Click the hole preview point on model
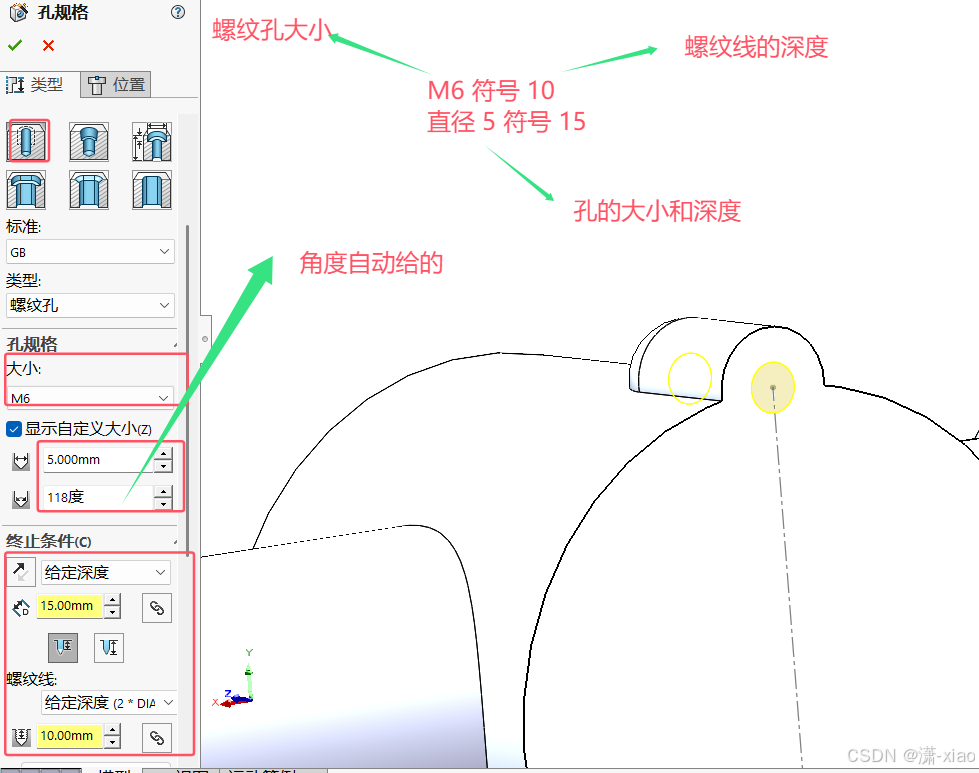Screen dimensions: 979x773 click(x=773, y=388)
